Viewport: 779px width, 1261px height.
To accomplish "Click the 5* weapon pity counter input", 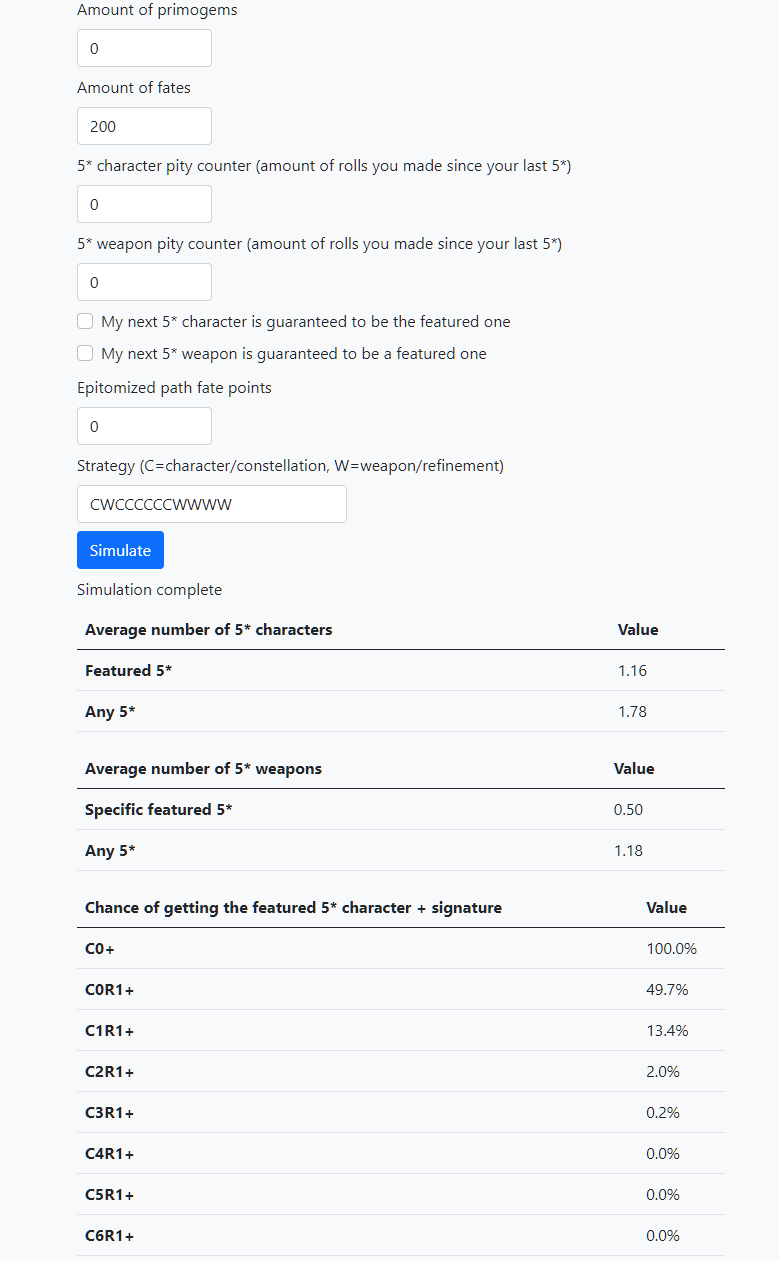I will point(144,282).
